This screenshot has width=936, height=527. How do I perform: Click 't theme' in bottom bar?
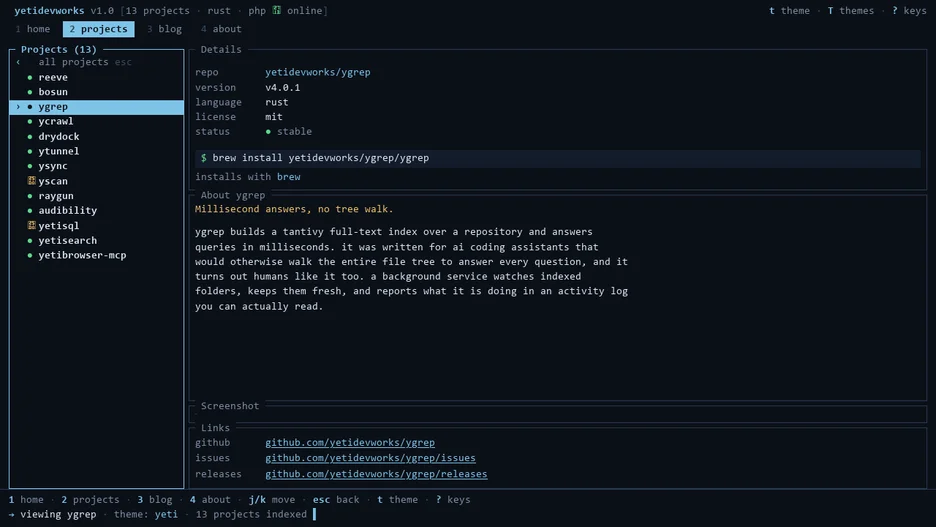tap(398, 500)
